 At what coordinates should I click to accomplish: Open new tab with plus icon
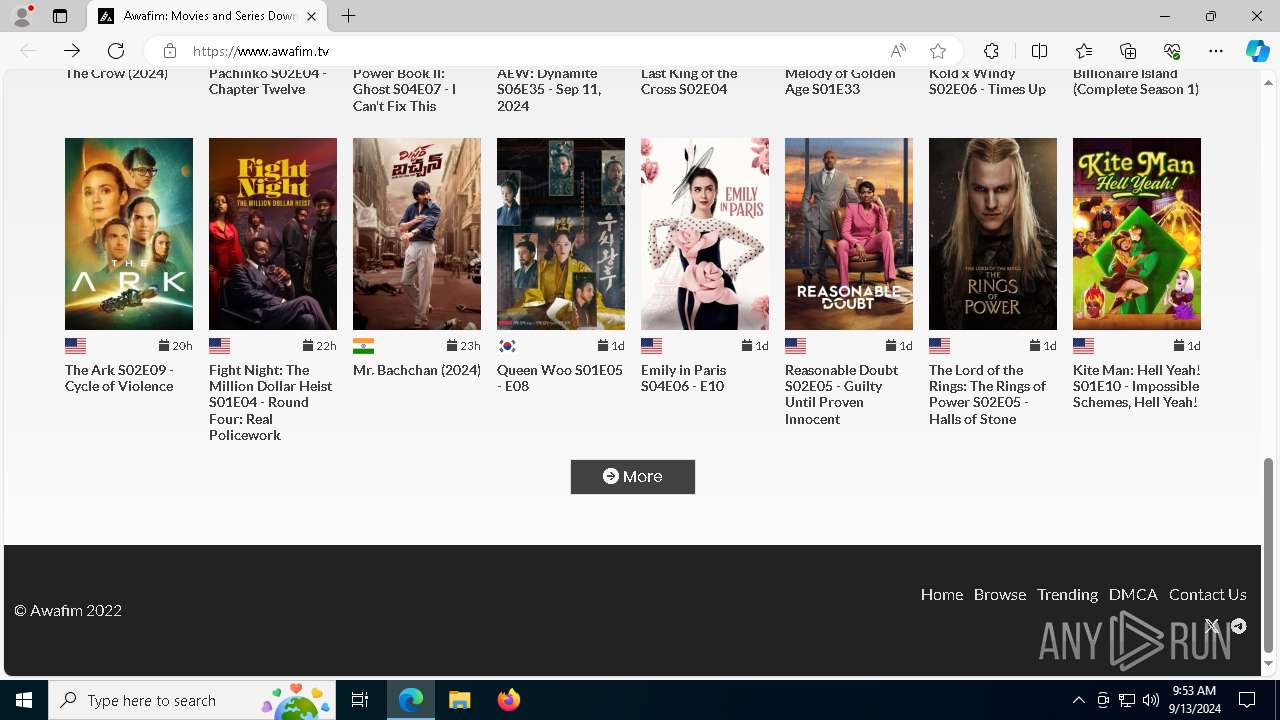pos(348,16)
